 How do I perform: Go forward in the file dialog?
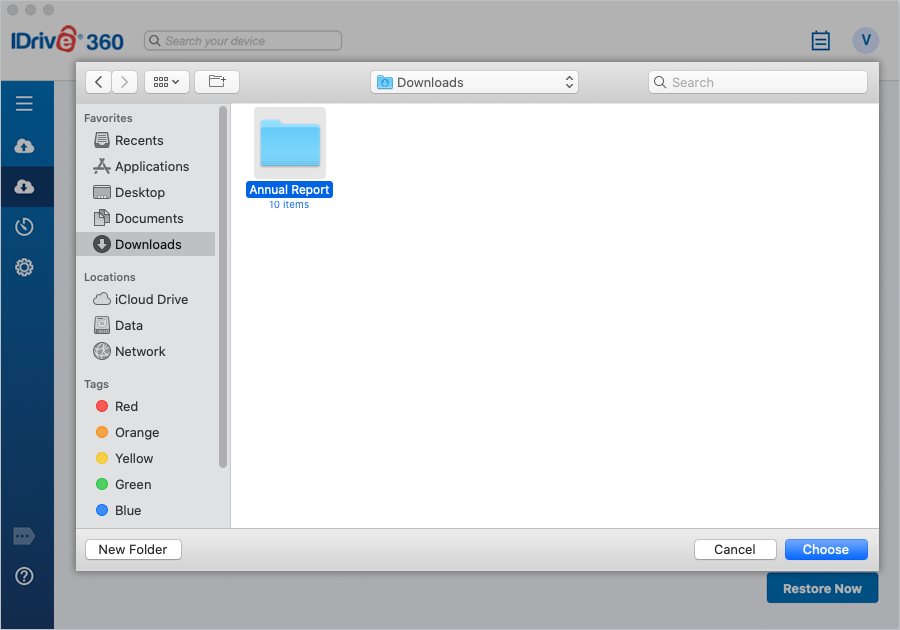tap(125, 82)
